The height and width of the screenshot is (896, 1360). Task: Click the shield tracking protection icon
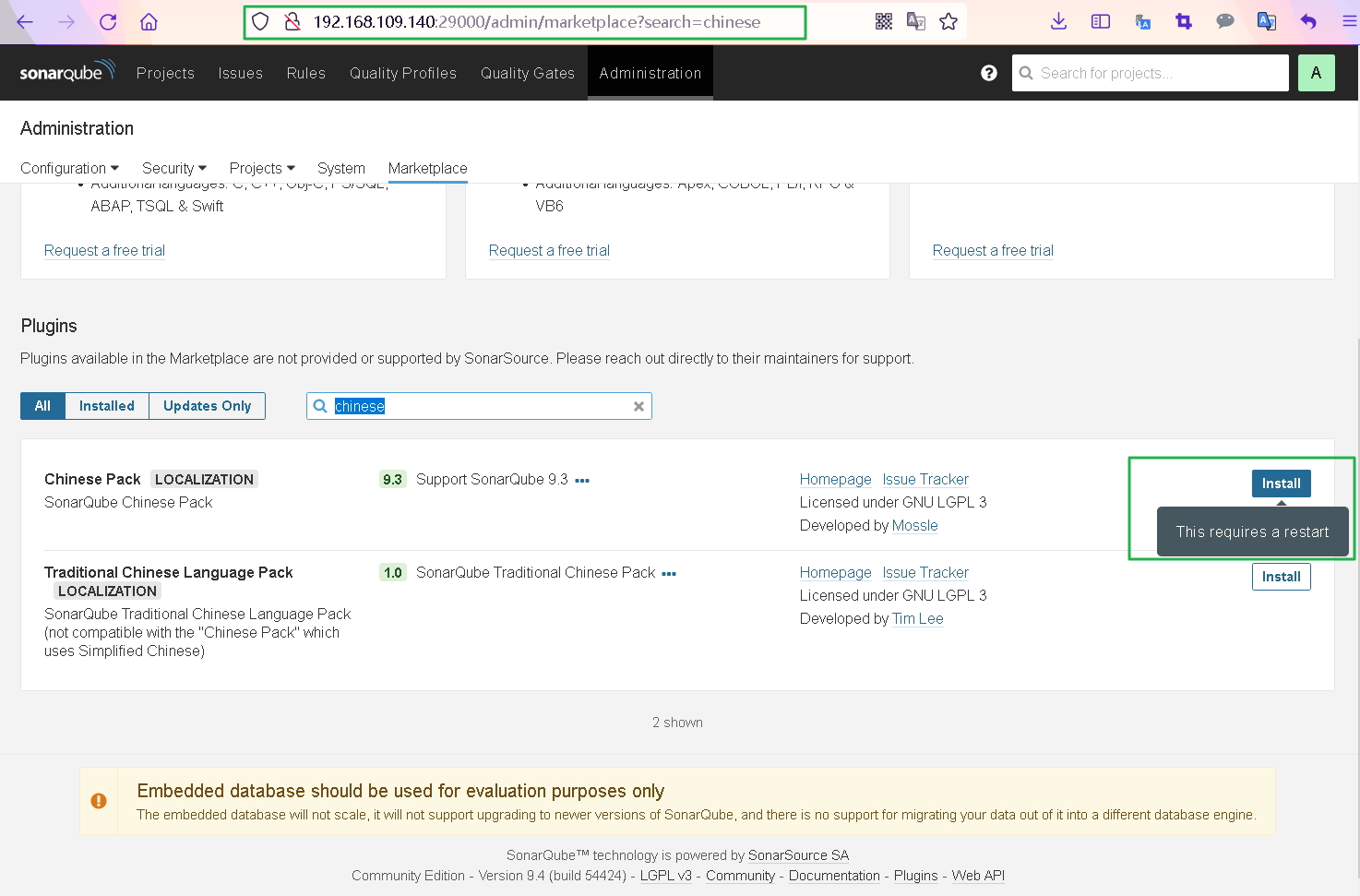pyautogui.click(x=260, y=21)
